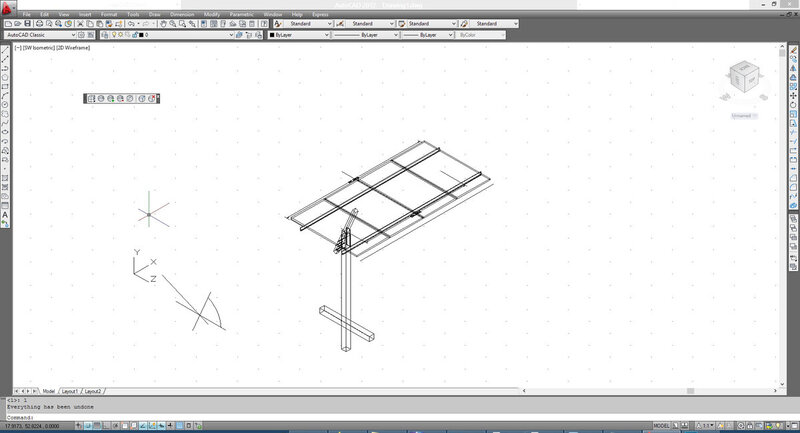The height and width of the screenshot is (433, 800).
Task: Open the Text Style Standard dropdown
Action: point(309,24)
